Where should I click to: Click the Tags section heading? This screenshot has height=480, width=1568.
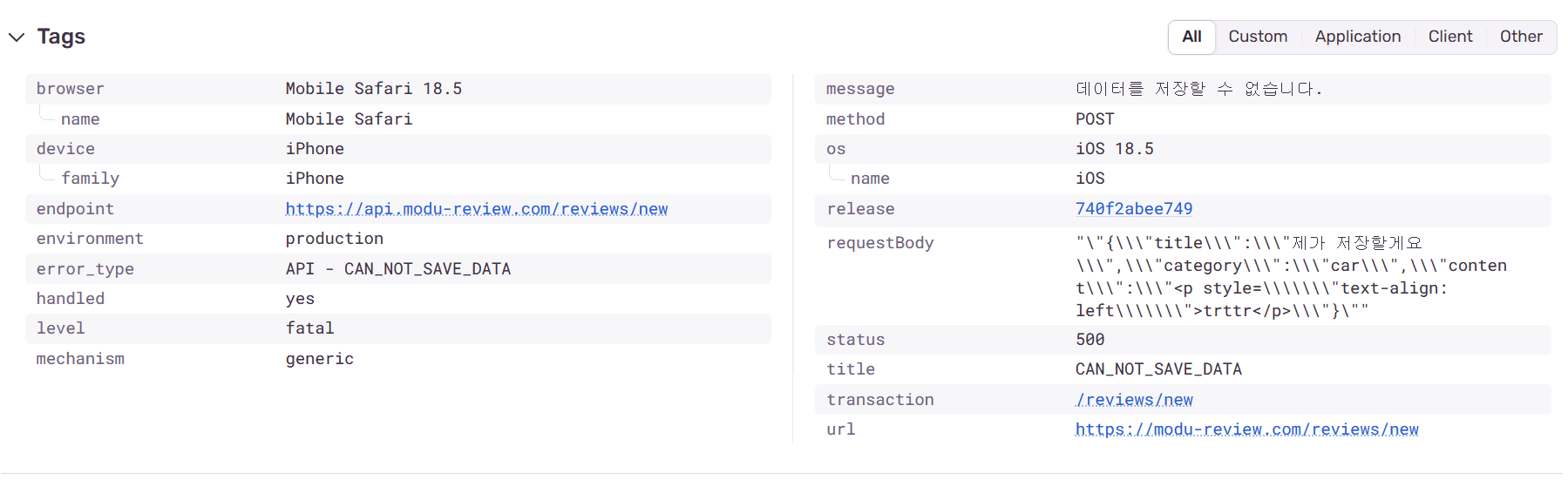coord(61,37)
